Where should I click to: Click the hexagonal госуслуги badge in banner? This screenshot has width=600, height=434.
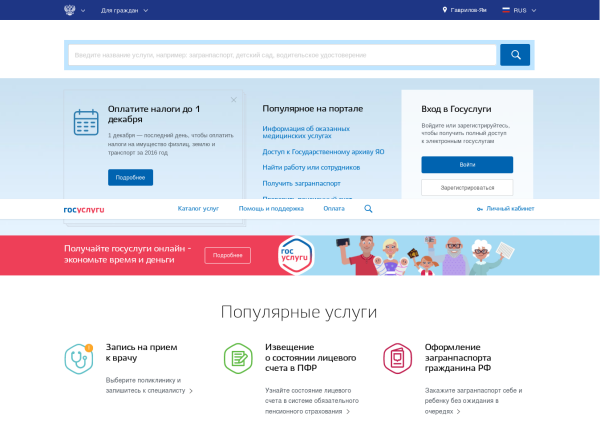point(296,255)
